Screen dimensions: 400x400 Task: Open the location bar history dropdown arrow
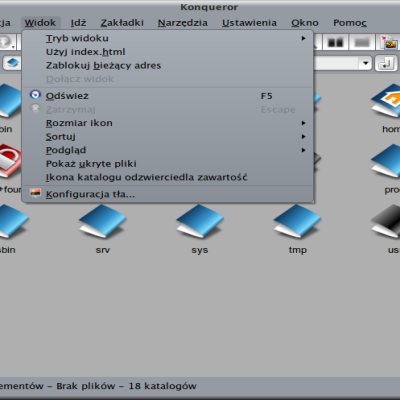click(x=366, y=63)
